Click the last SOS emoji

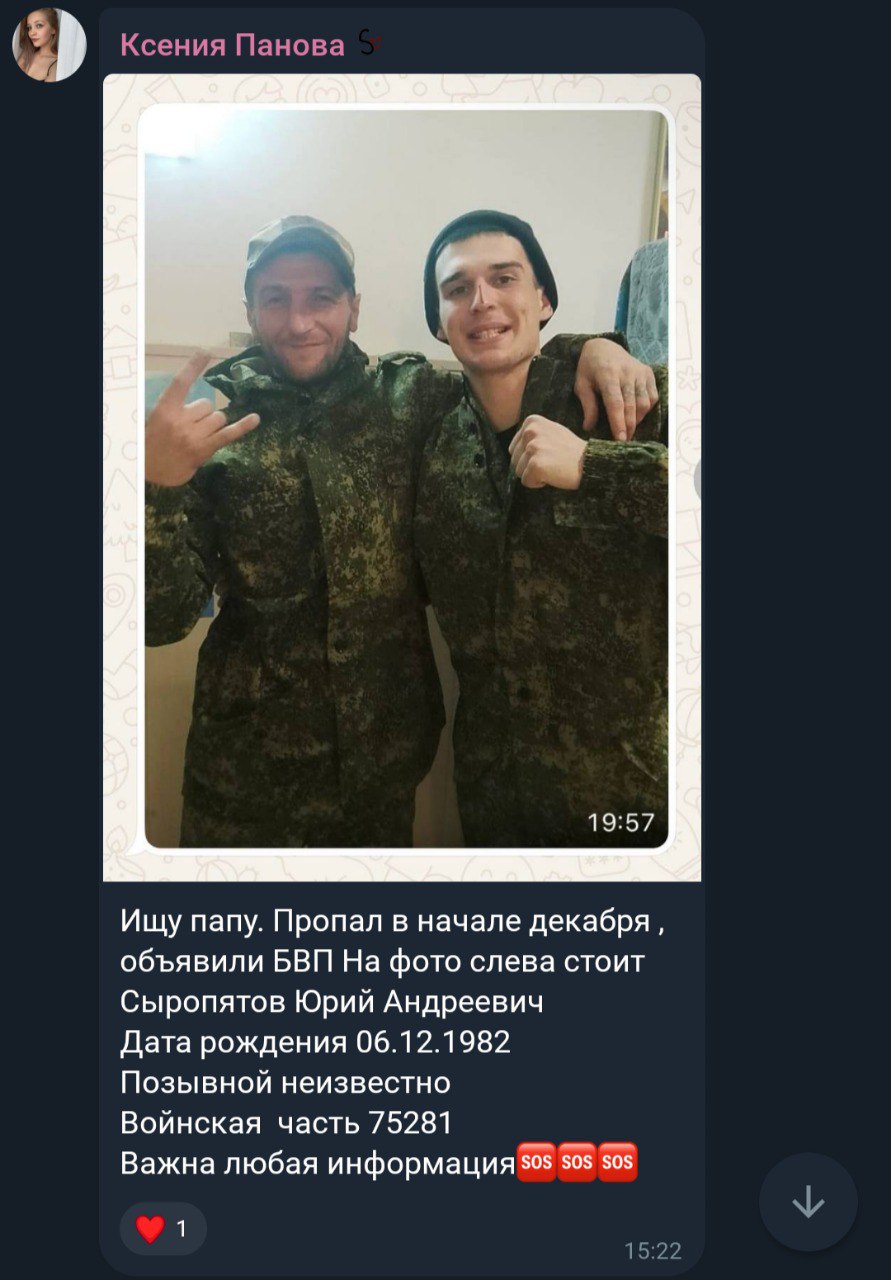click(618, 1163)
